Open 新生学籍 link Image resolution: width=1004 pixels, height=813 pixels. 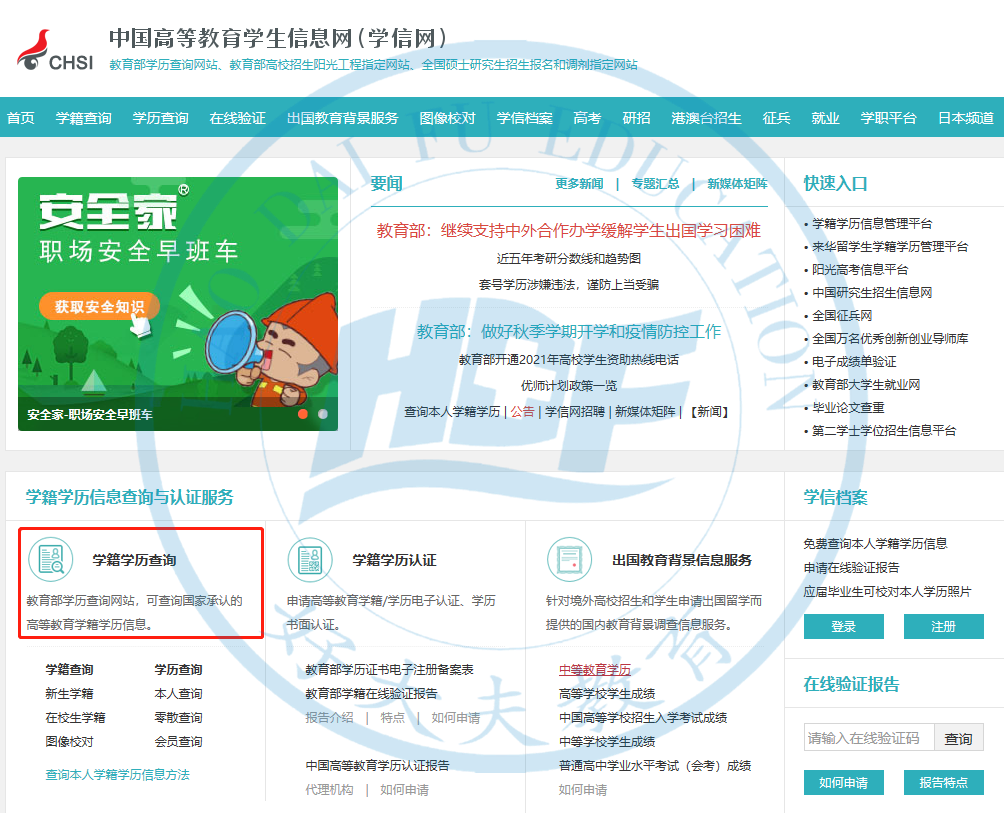(x=69, y=694)
